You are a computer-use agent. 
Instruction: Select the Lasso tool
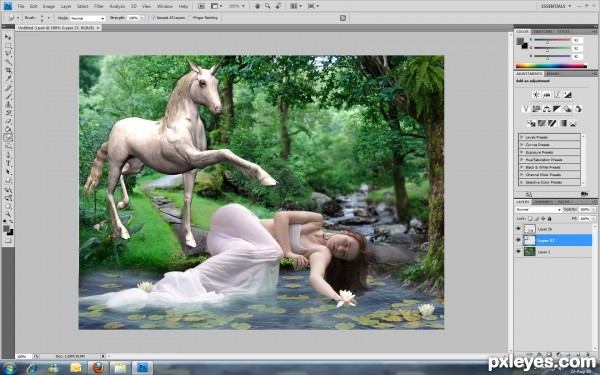coord(8,54)
